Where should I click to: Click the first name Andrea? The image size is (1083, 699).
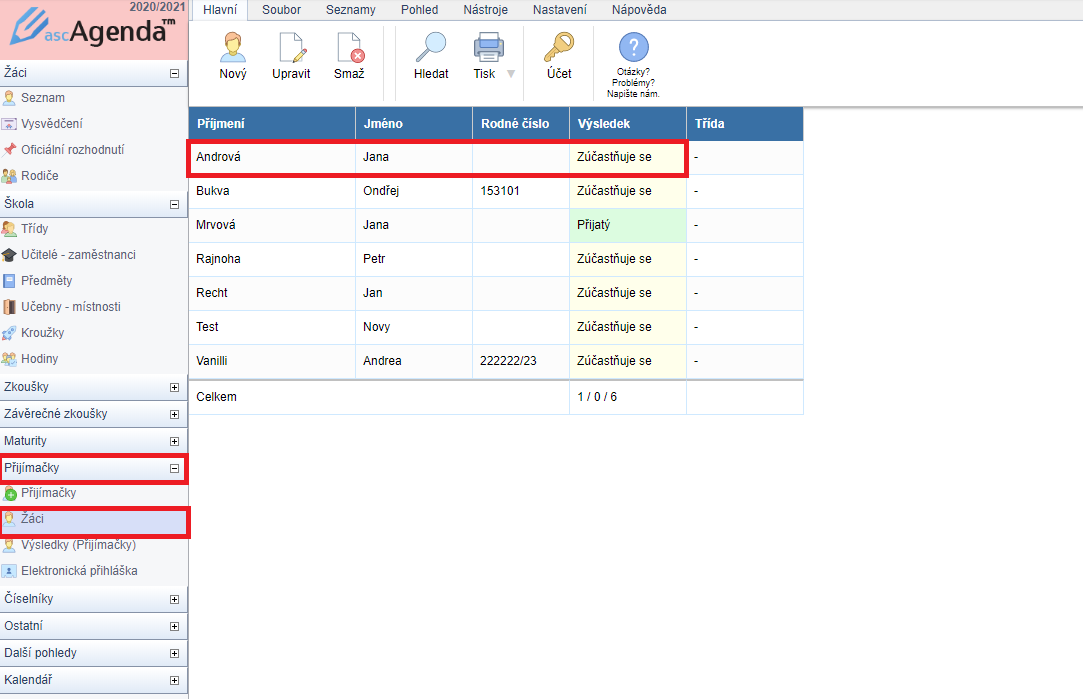tap(382, 361)
